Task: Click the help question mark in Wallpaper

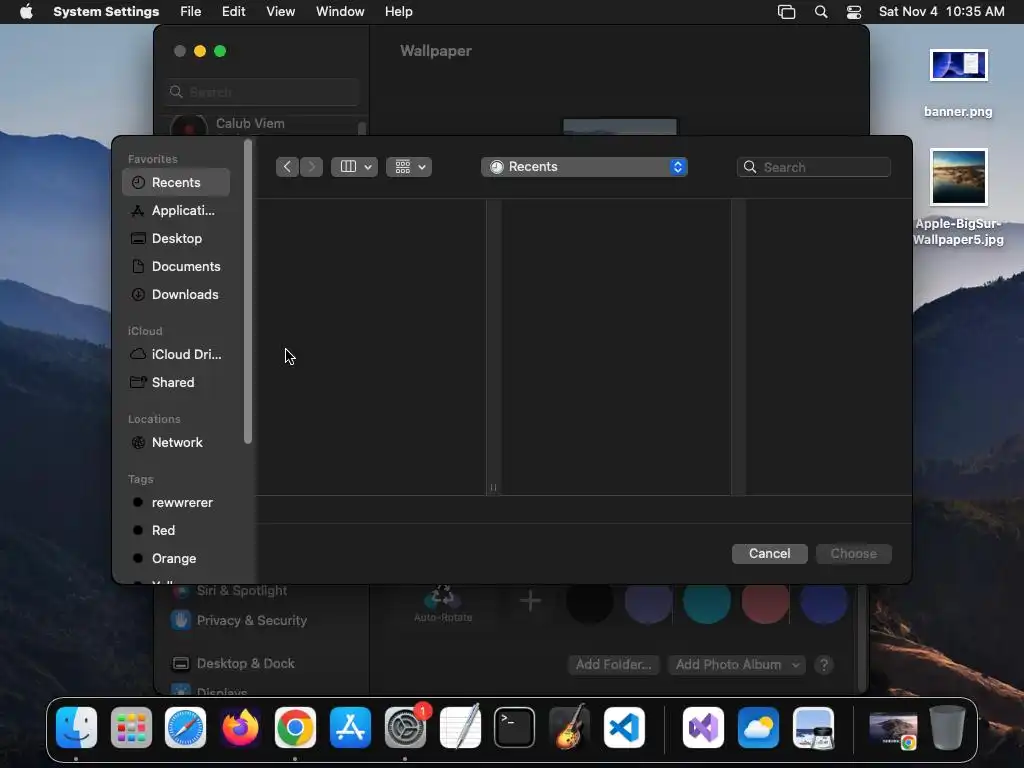Action: click(824, 665)
